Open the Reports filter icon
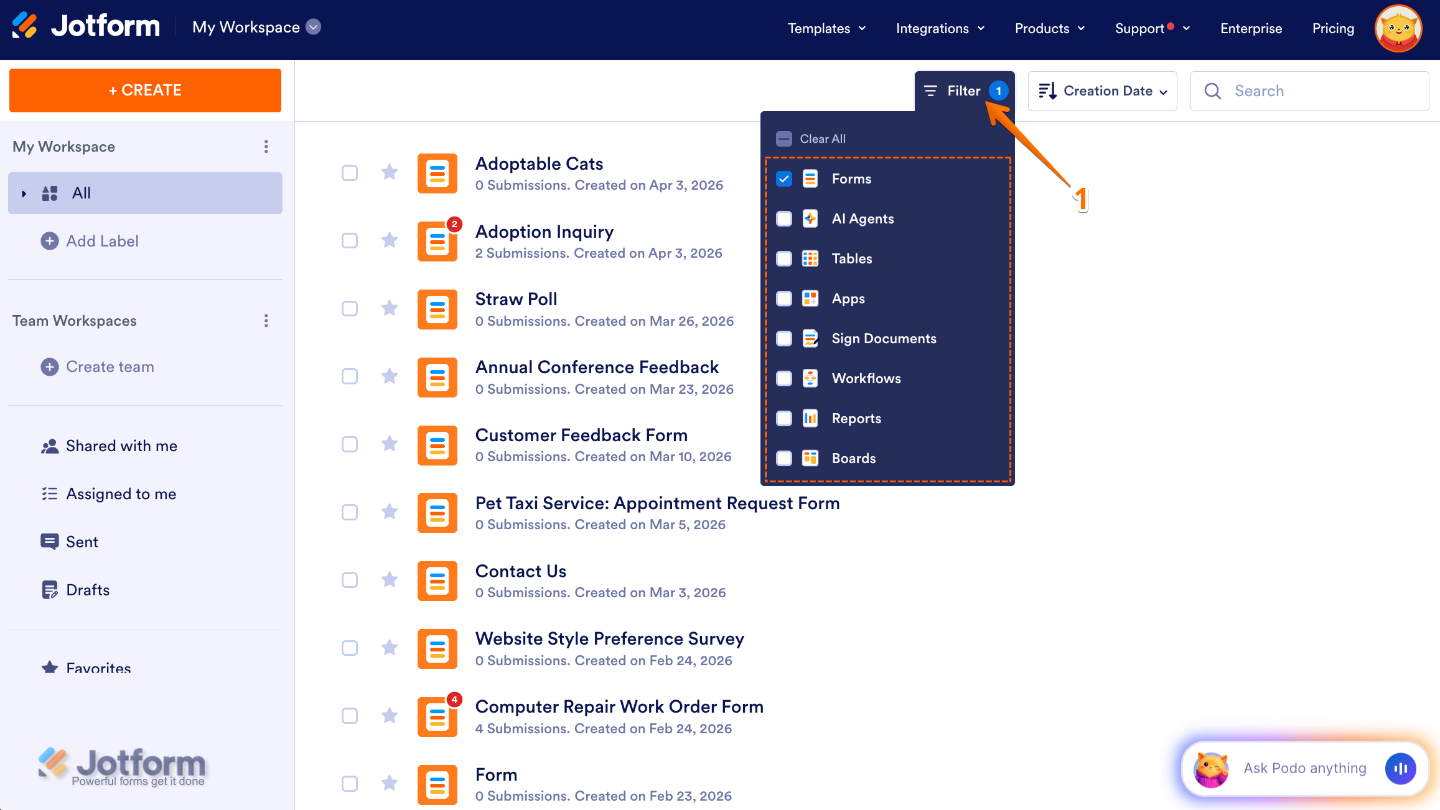Viewport: 1440px width, 810px height. [809, 418]
